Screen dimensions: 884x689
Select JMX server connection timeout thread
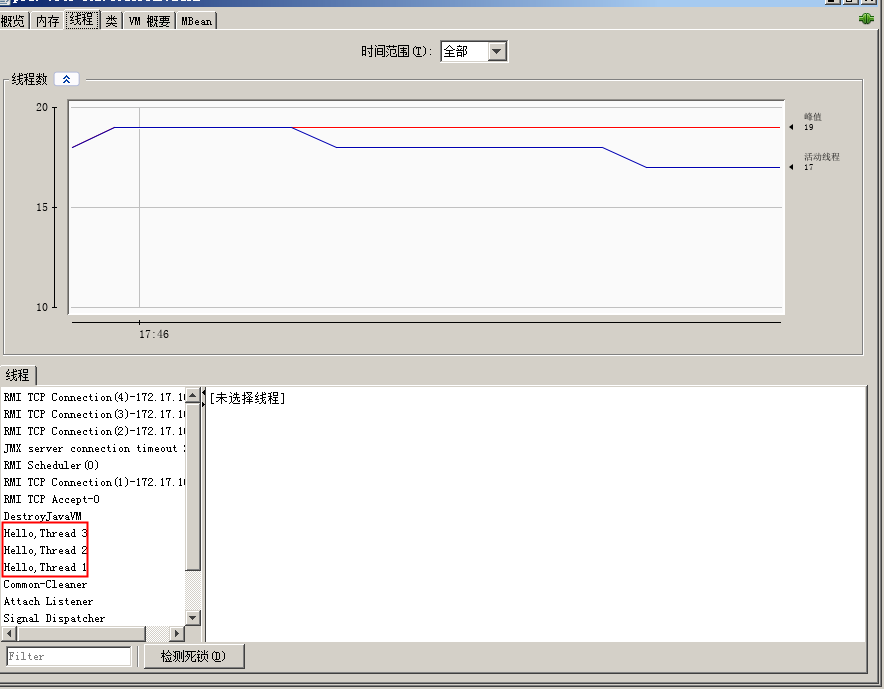[93, 448]
